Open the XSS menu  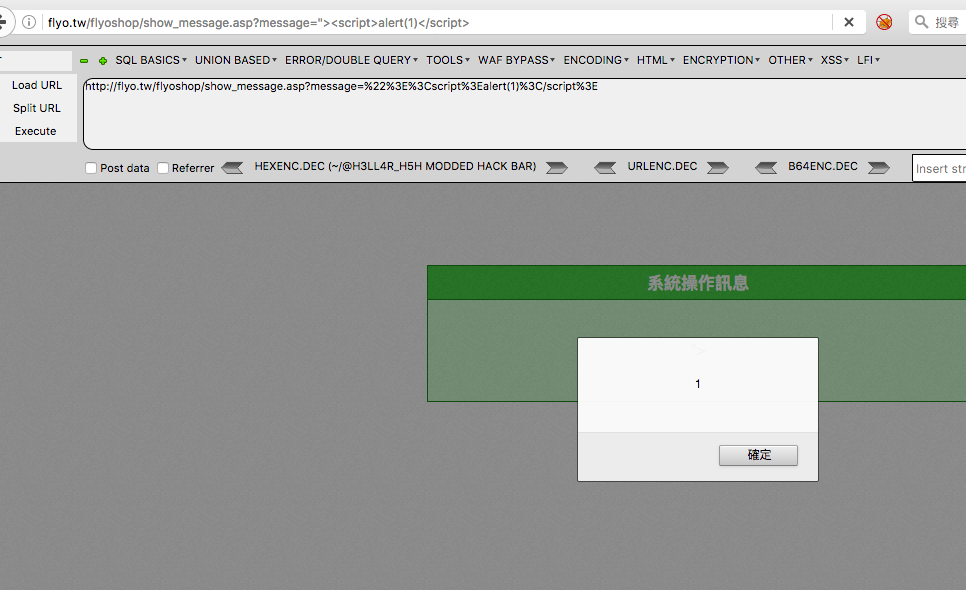(835, 60)
